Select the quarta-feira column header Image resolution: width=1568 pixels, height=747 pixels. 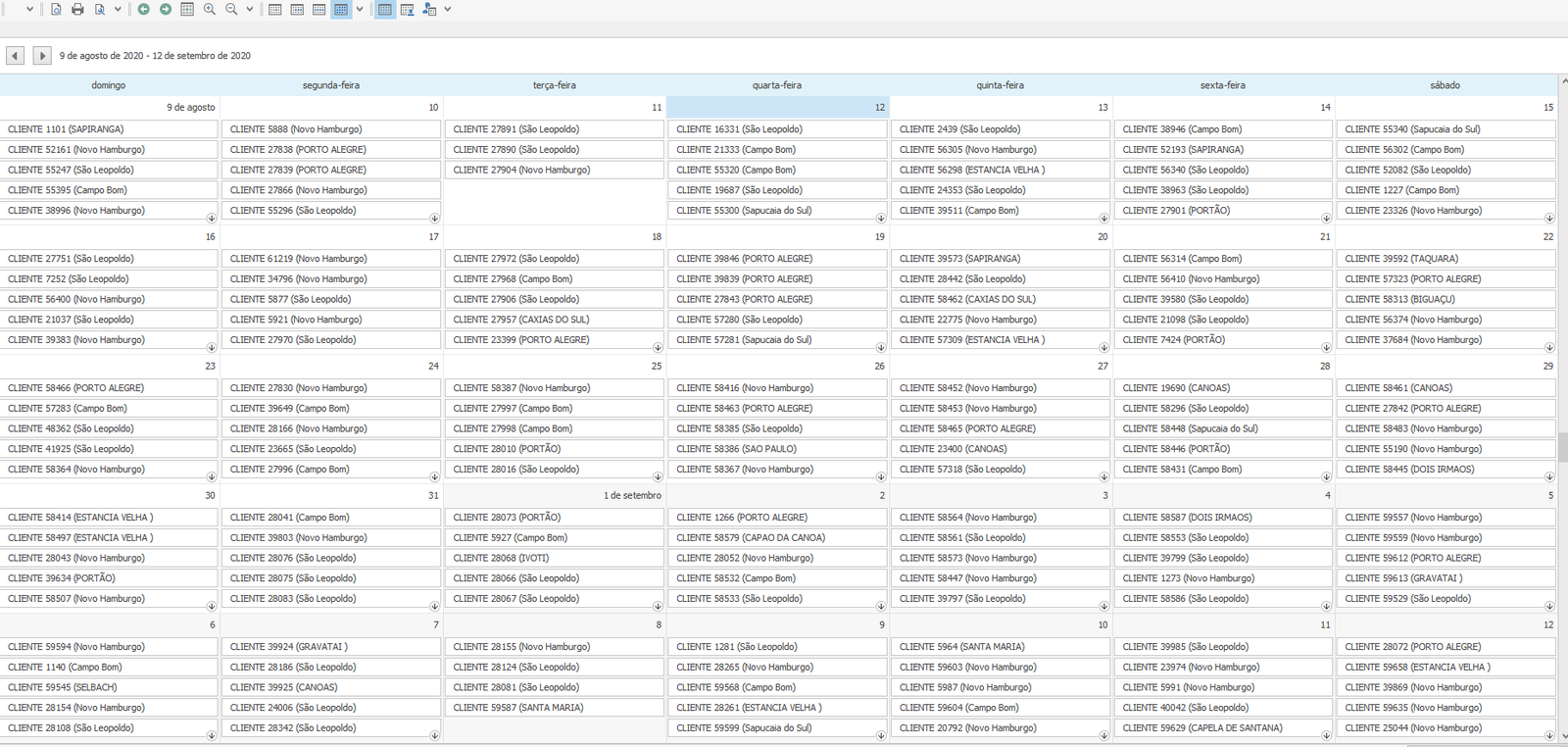[776, 85]
